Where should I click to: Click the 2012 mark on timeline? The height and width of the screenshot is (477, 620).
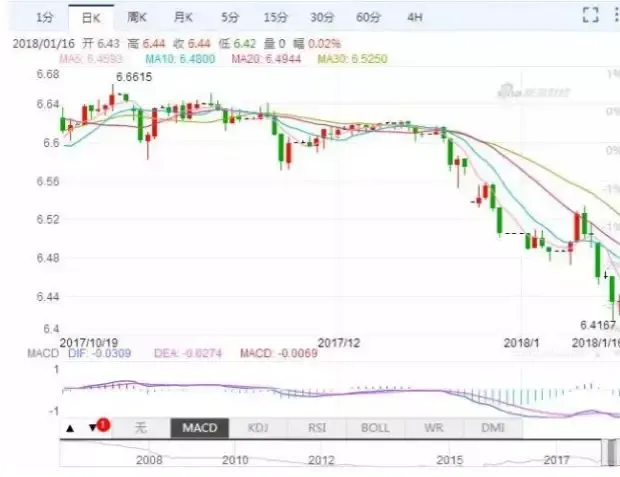click(x=321, y=460)
